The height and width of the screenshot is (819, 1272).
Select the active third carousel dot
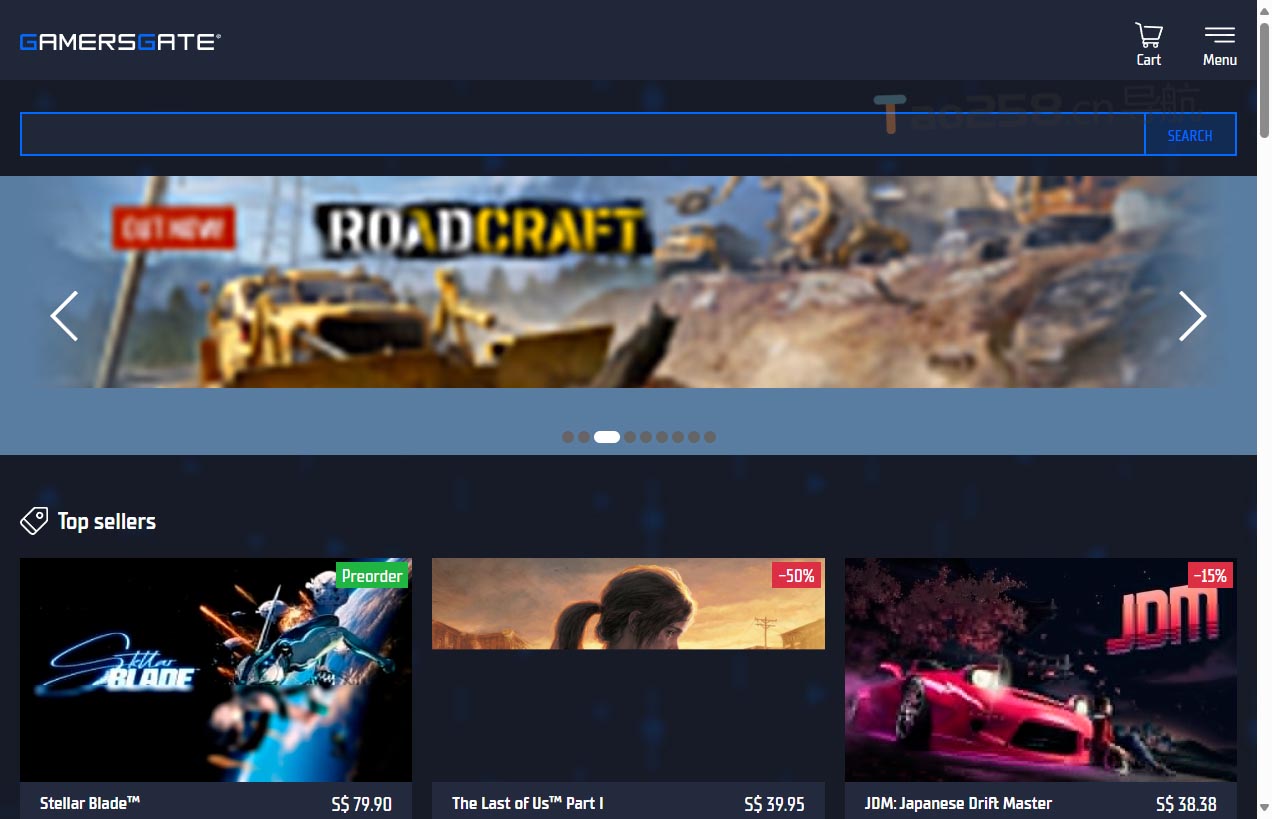pos(607,437)
